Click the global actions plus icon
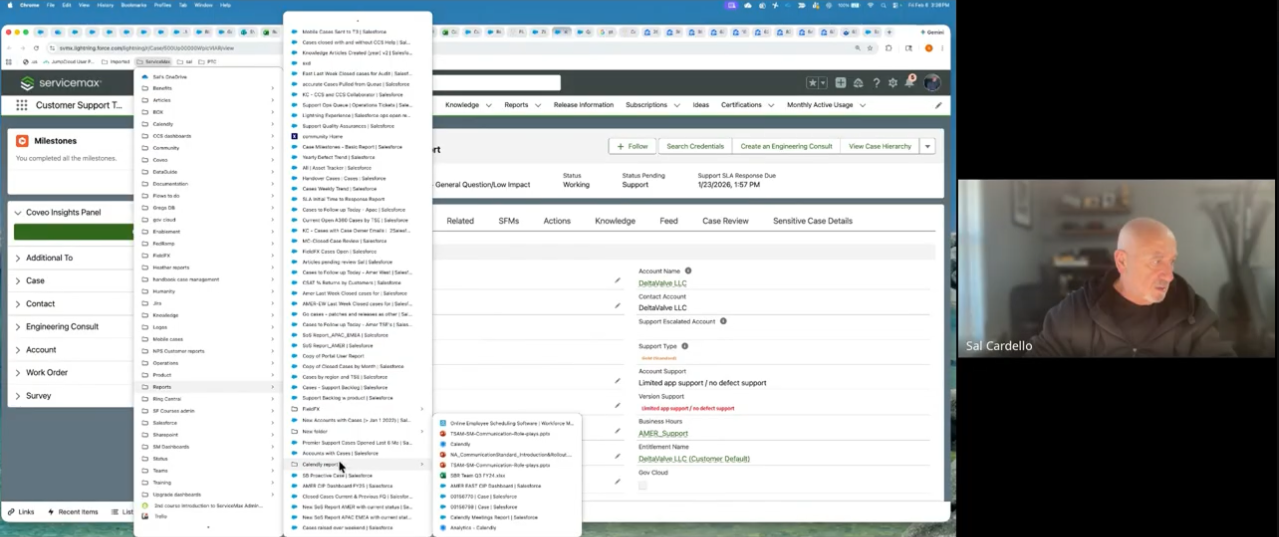The image size is (1279, 537). point(841,83)
